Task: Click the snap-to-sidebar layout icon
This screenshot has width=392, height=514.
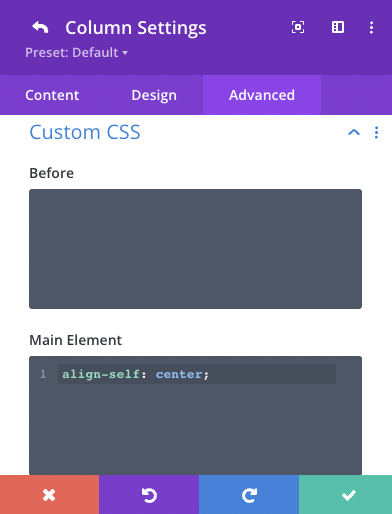Action: tap(338, 27)
